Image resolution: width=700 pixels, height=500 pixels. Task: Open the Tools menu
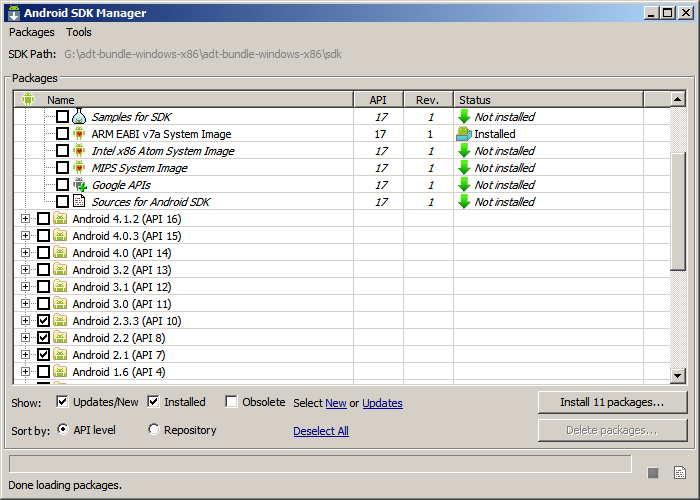(x=79, y=32)
